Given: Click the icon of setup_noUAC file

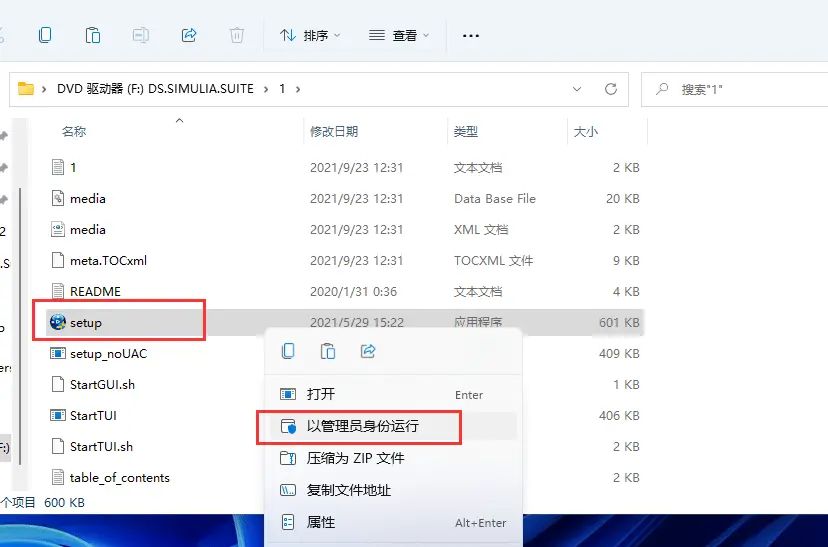Looking at the screenshot, I should (x=58, y=353).
